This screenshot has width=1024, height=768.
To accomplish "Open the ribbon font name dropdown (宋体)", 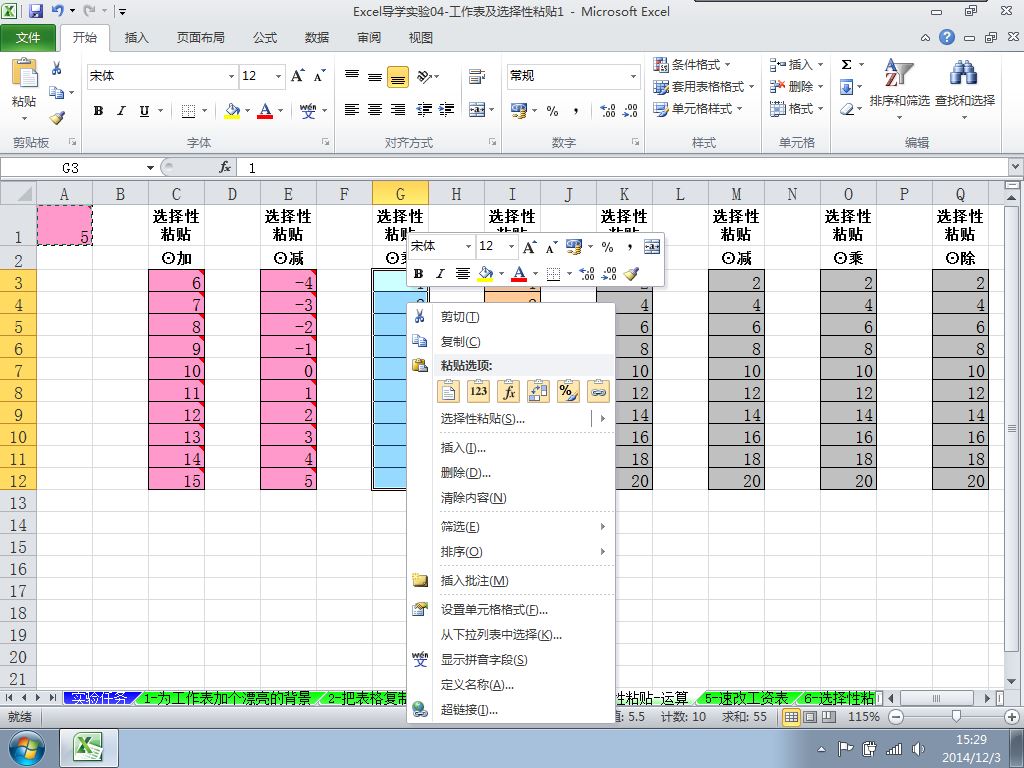I will 231,76.
